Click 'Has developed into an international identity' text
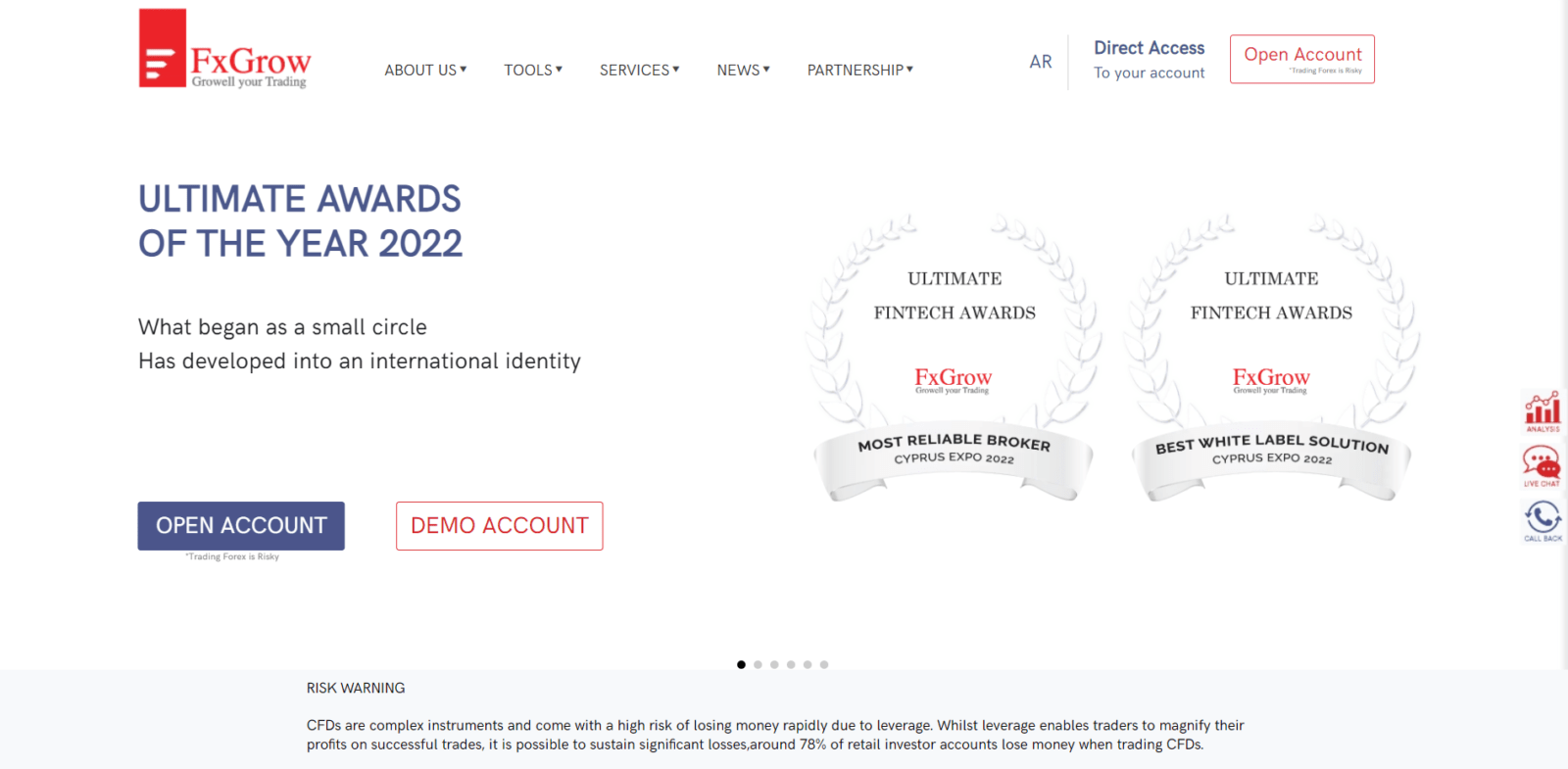Viewport: 1568px width, 769px height. pos(360,361)
